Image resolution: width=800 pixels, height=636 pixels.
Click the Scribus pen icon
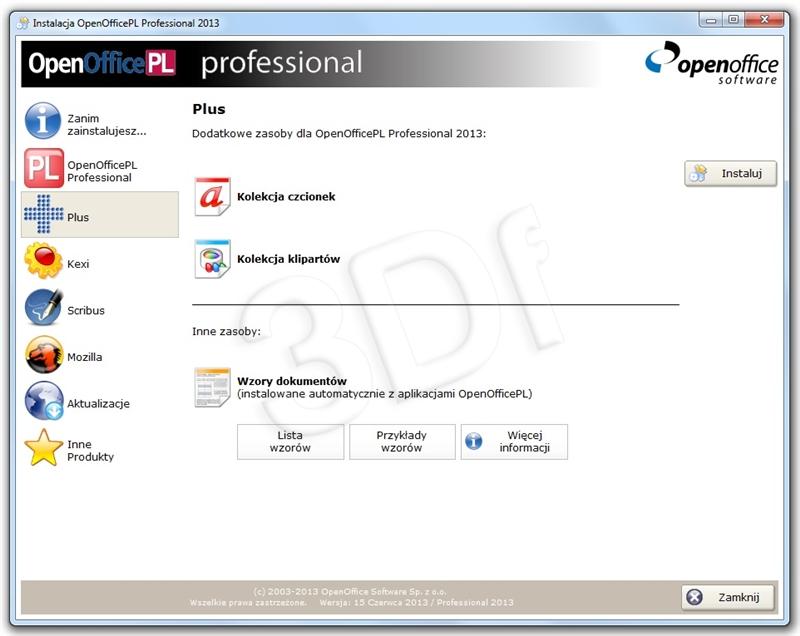coord(44,307)
